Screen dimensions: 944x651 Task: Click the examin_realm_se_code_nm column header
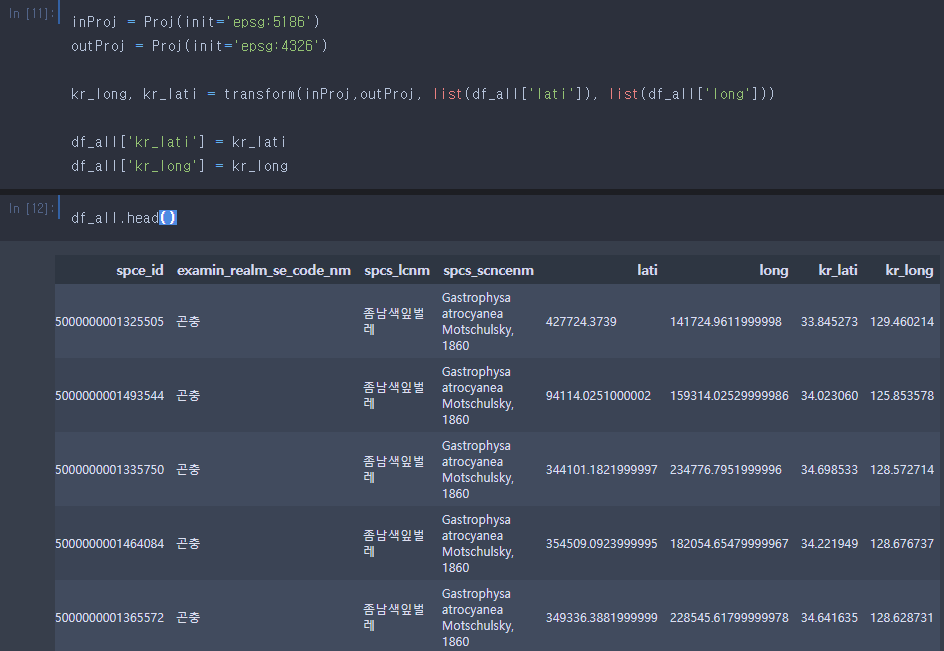tap(264, 270)
